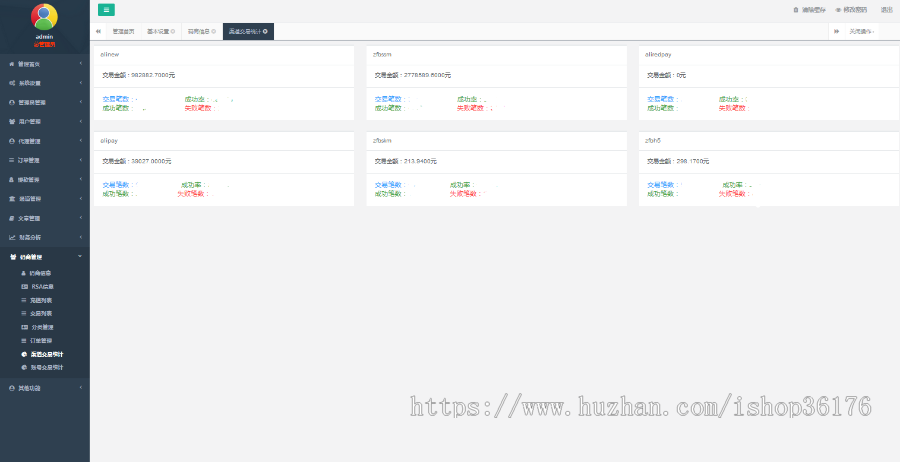
Task: Switch to the 码商信息 tab
Action: [x=201, y=32]
